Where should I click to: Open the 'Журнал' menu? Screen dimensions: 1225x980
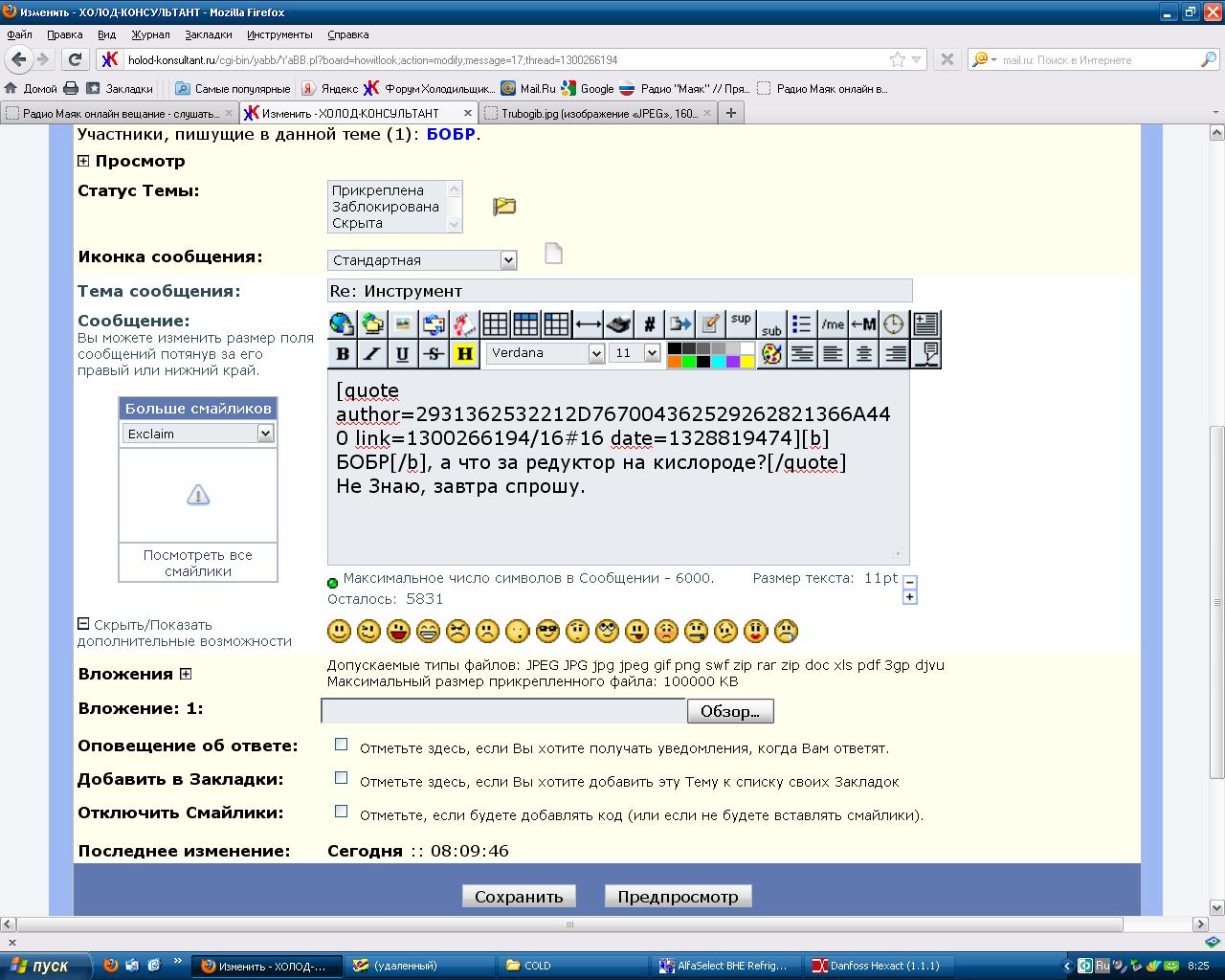(150, 34)
